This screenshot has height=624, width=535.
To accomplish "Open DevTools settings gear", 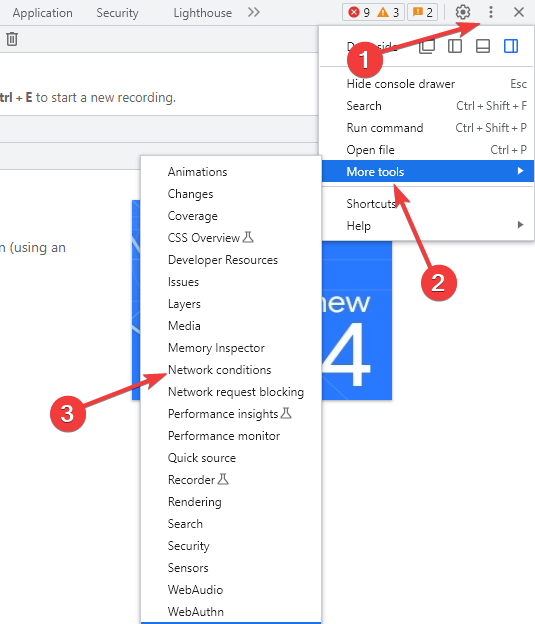I will 463,12.
